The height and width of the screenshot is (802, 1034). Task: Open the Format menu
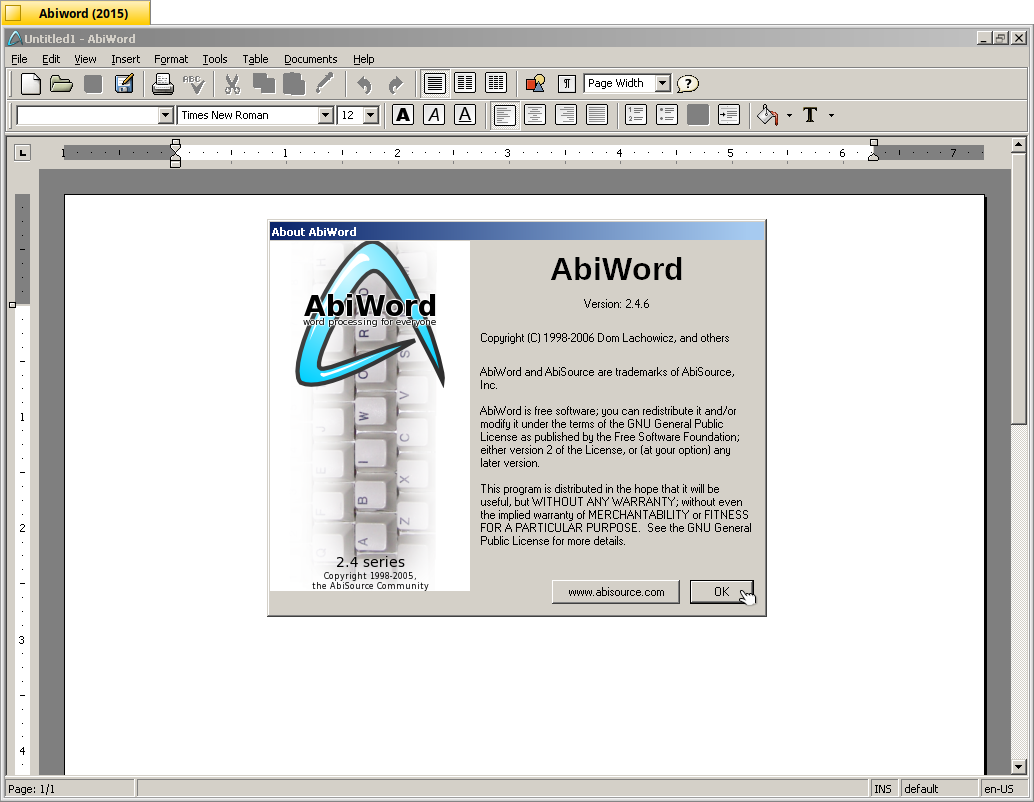coord(171,59)
